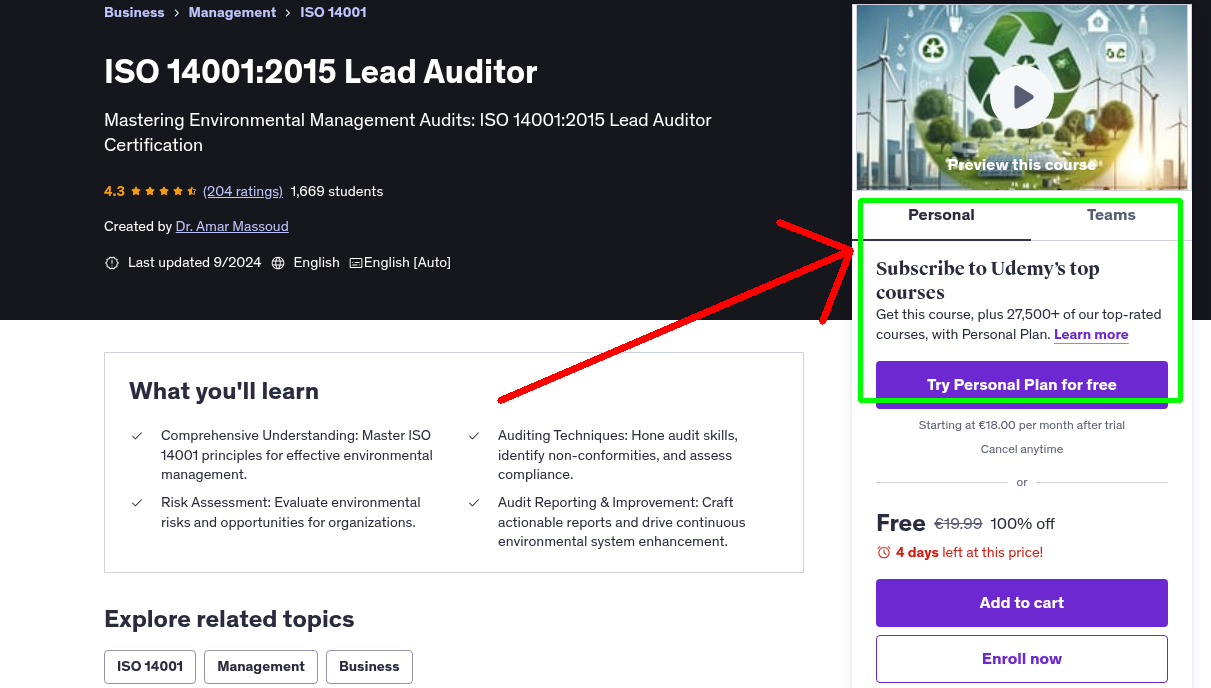Screen dimensions: 1211x688
Task: Switch to the Teams tab
Action: pos(1111,215)
